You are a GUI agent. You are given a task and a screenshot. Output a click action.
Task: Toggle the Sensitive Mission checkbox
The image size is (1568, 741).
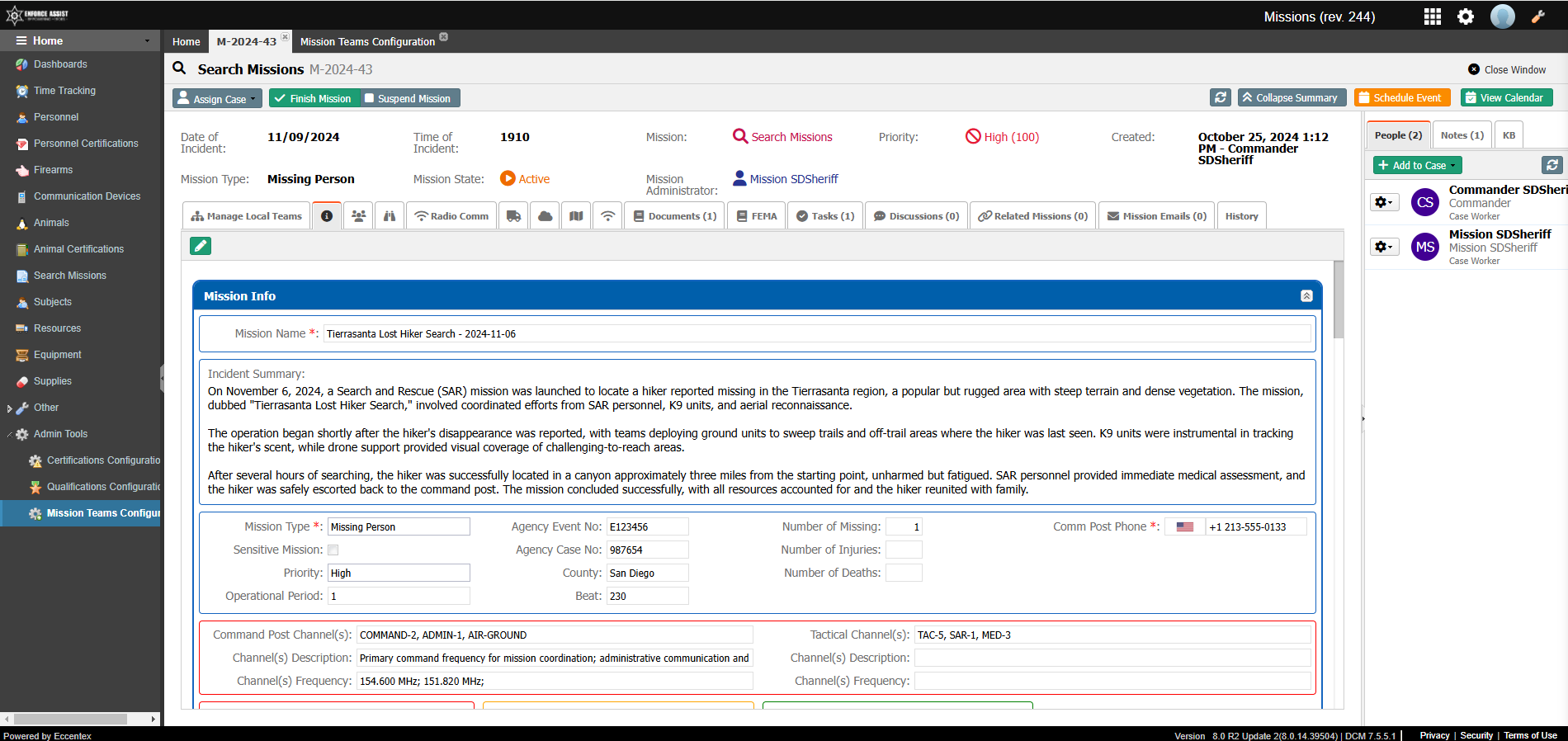coord(333,550)
